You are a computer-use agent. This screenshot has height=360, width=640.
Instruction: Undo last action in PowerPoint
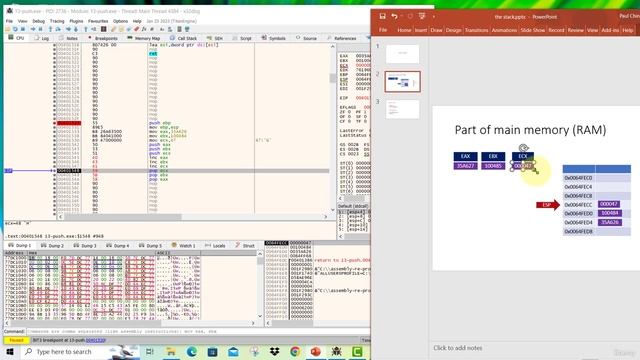pos(394,16)
